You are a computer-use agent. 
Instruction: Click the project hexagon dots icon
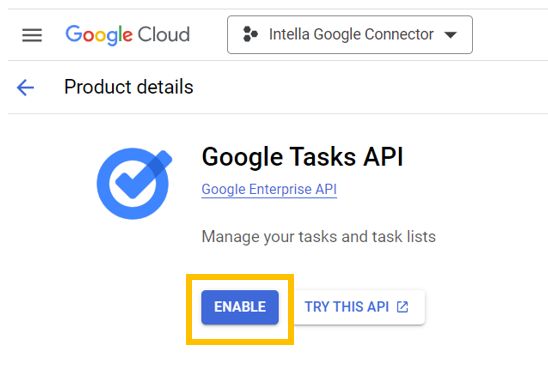pyautogui.click(x=250, y=34)
